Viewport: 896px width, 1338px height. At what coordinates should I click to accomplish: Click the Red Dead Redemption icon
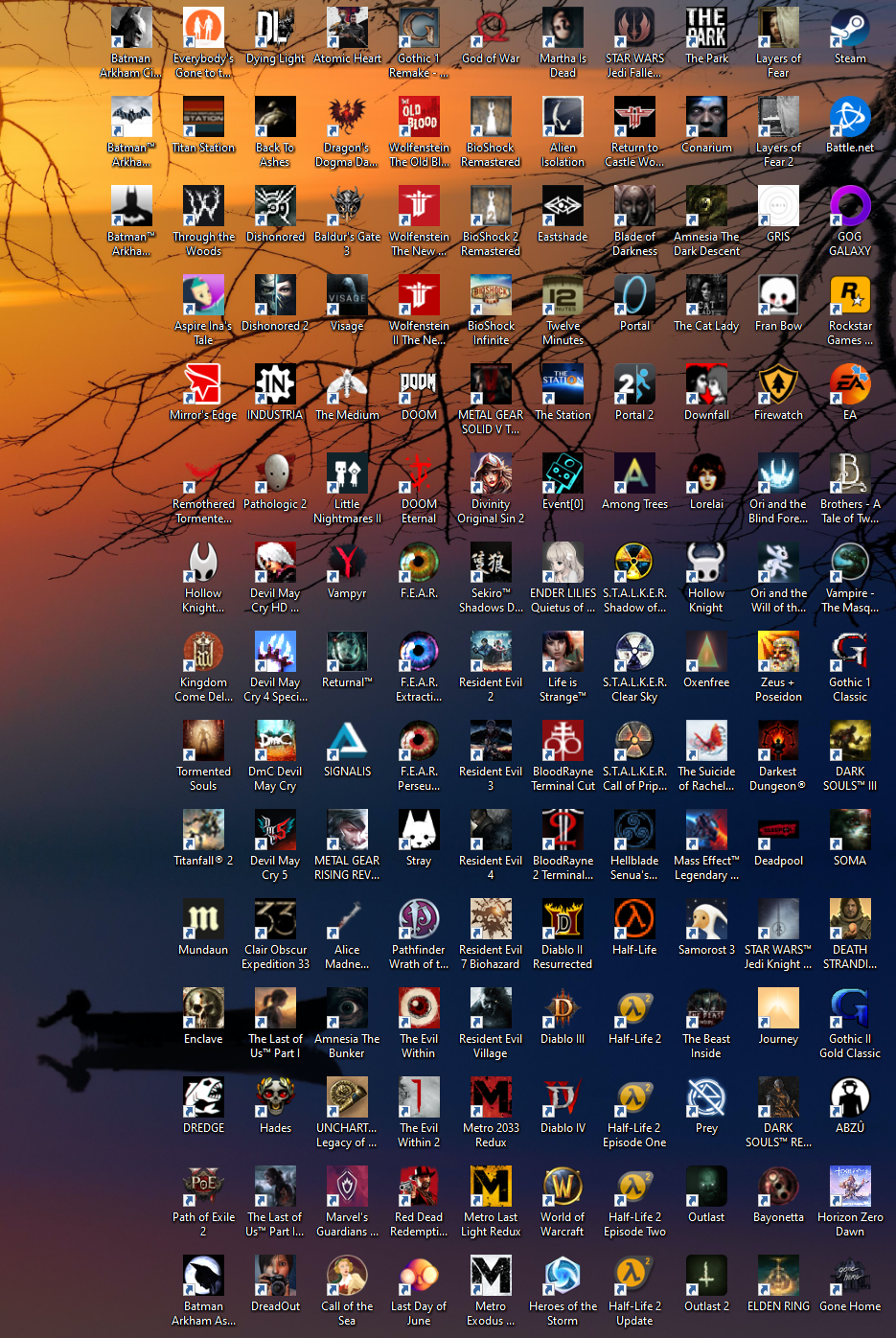419,1187
